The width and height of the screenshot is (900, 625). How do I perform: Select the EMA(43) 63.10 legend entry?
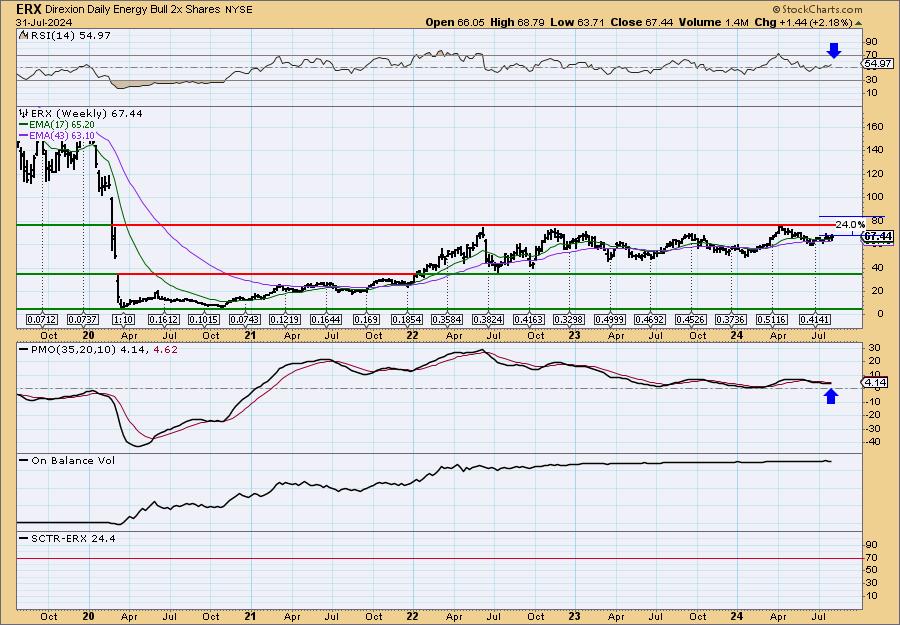(x=57, y=135)
